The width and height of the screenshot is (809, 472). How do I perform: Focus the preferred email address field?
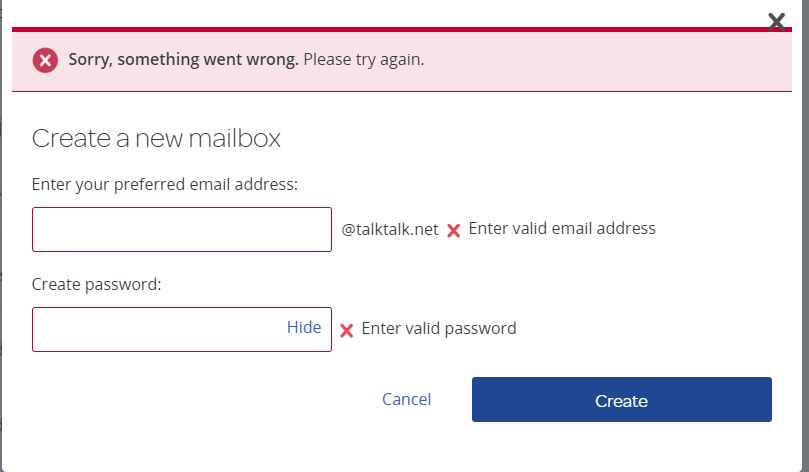[x=181, y=229]
